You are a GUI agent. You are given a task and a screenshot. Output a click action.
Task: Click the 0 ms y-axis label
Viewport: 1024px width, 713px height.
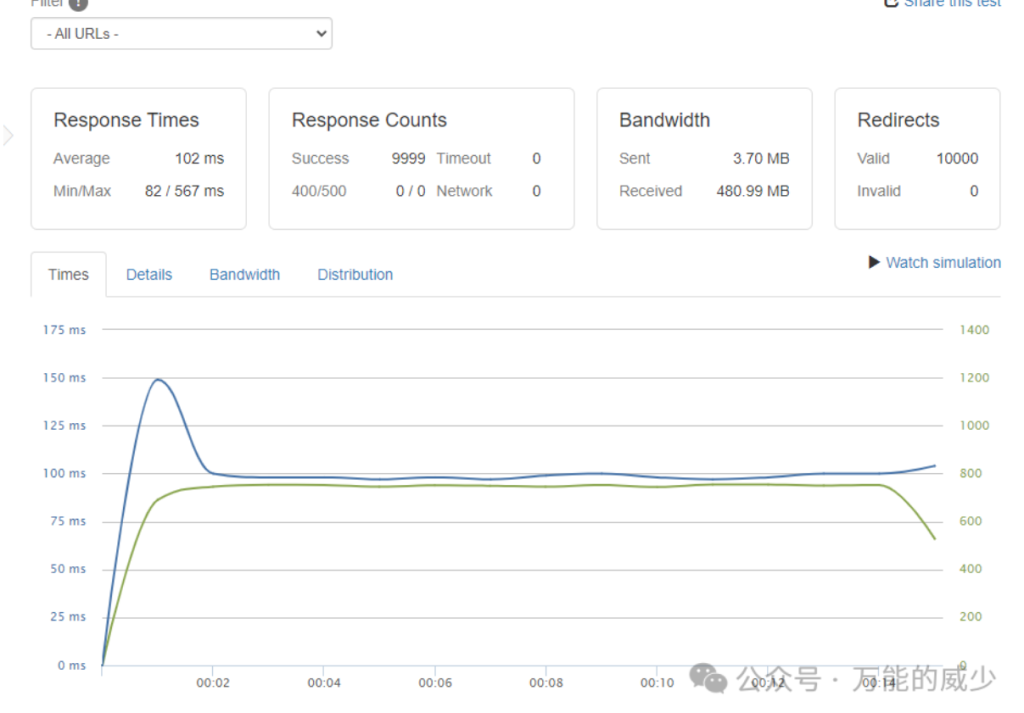pos(71,665)
